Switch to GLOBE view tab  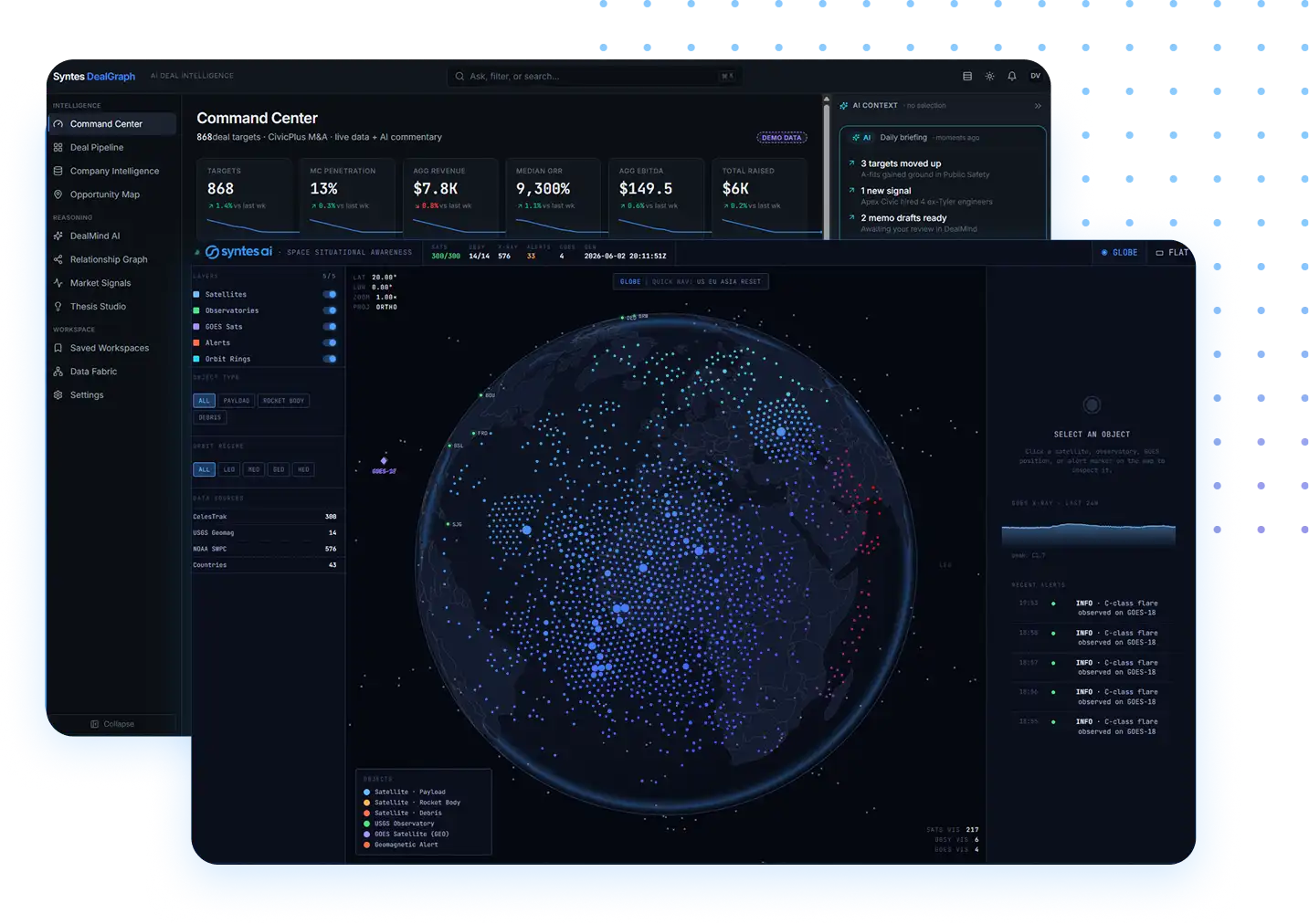point(1119,253)
